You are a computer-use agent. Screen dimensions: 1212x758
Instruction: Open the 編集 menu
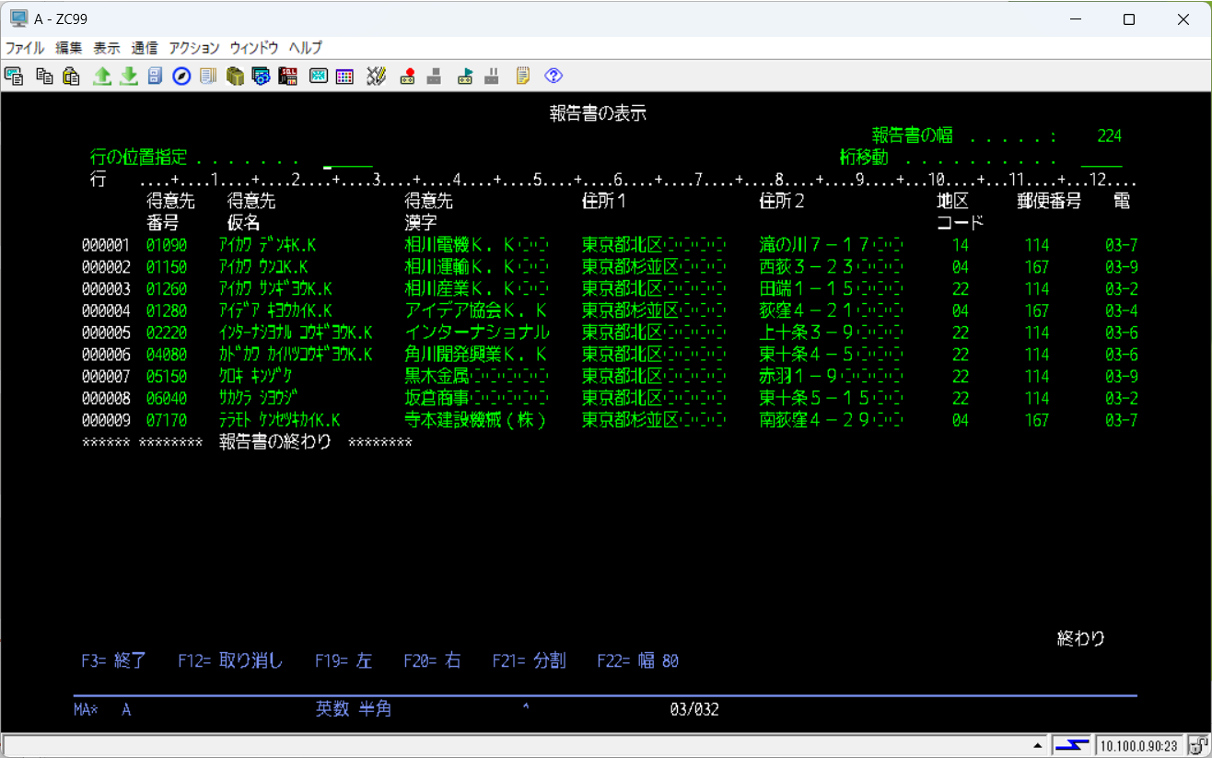point(69,48)
